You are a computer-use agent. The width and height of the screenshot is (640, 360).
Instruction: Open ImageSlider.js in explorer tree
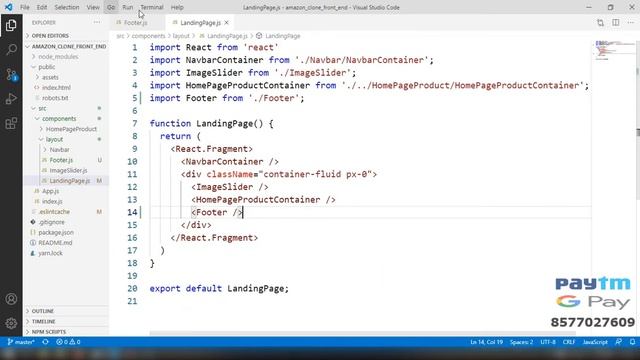click(68, 170)
